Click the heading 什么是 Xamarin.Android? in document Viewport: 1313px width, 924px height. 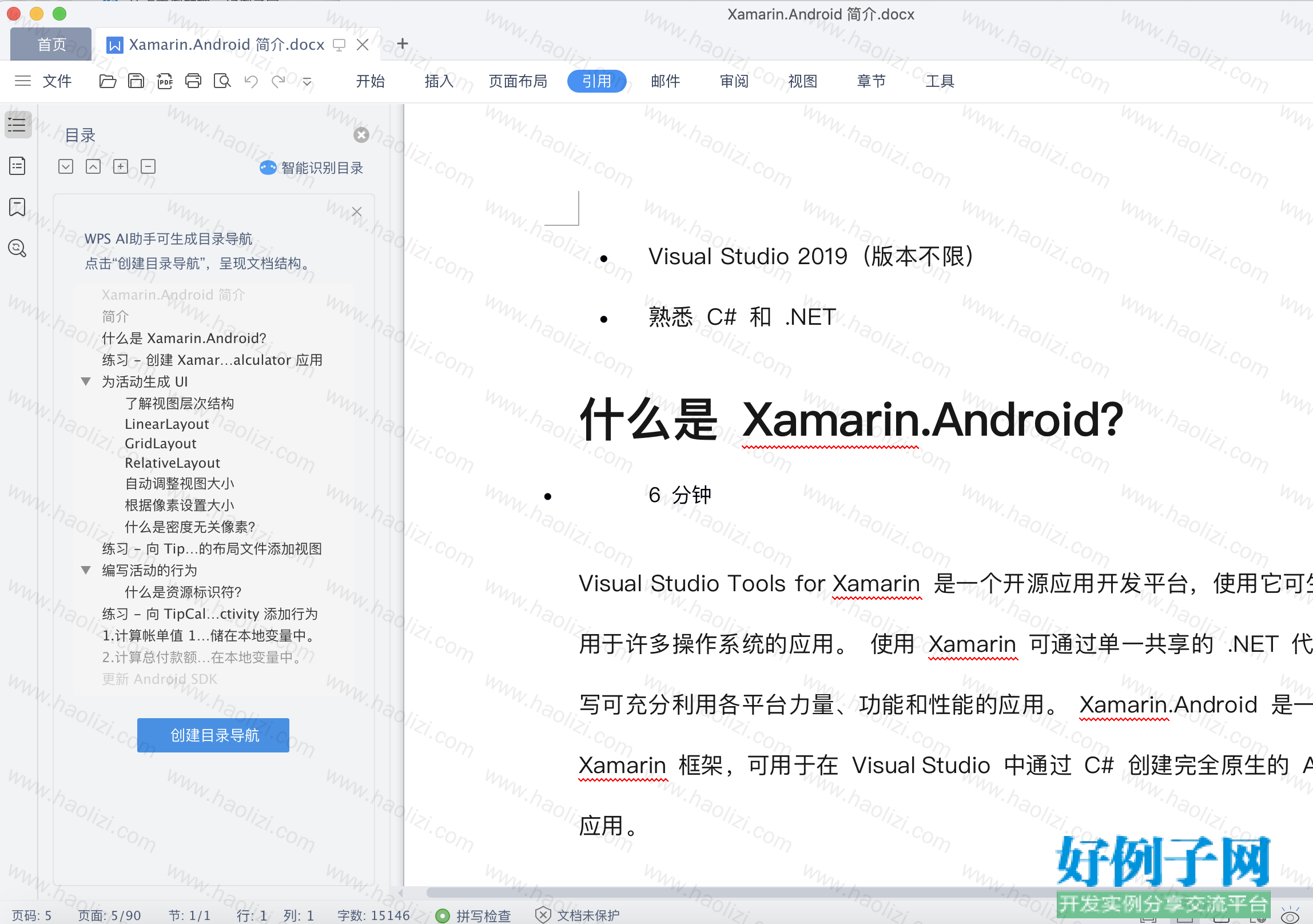point(852,420)
